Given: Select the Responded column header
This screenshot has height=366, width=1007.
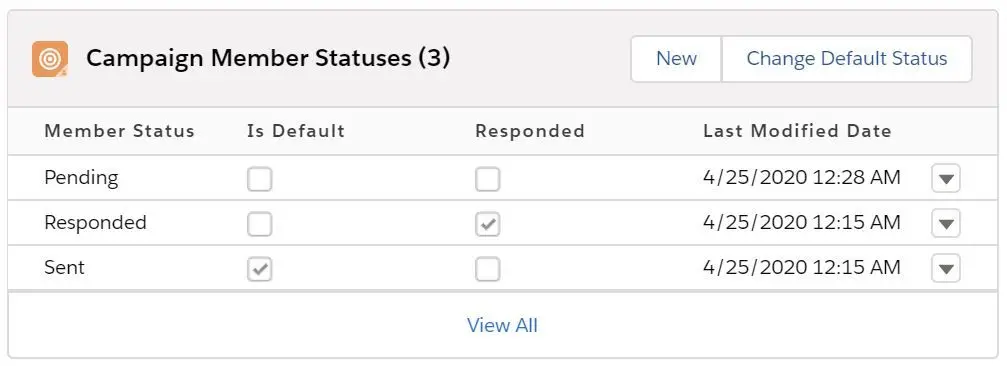Looking at the screenshot, I should point(530,131).
